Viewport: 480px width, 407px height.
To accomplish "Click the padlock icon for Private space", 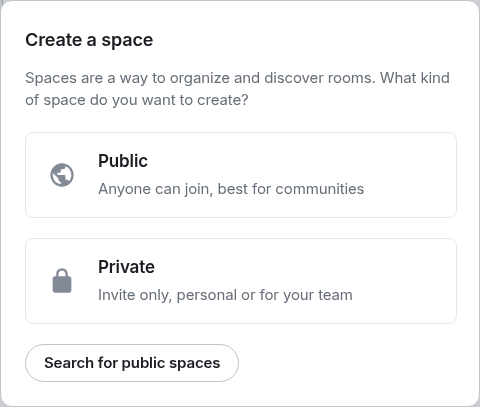I will pos(62,281).
